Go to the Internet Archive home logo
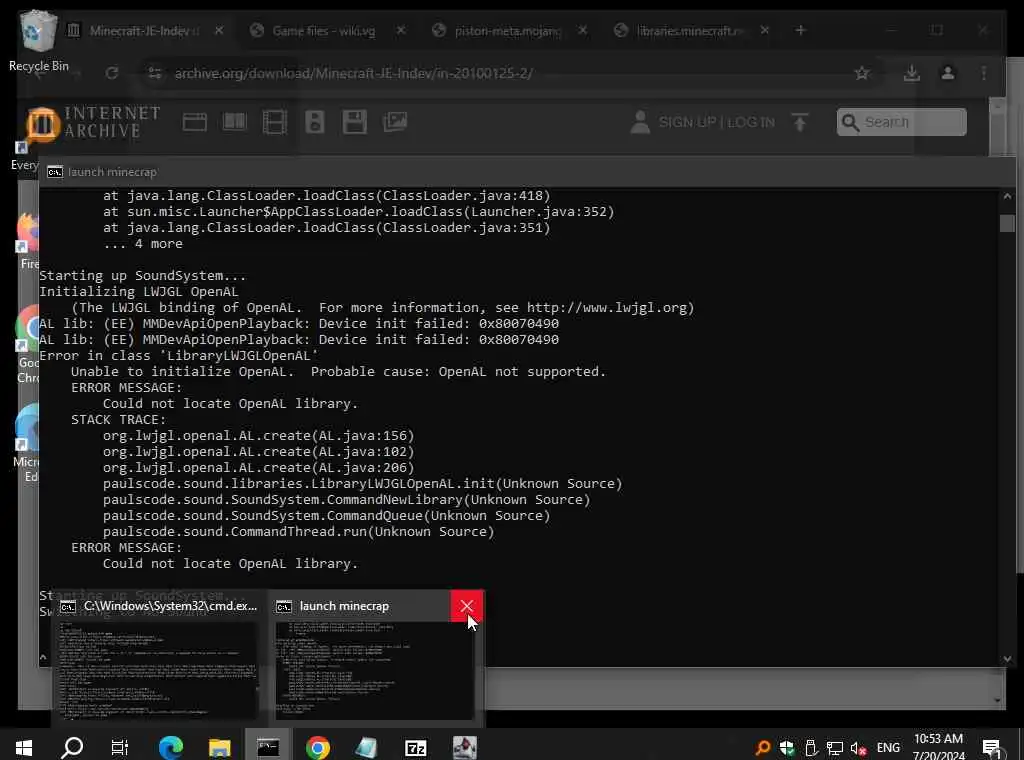The height and width of the screenshot is (760, 1024). [93, 122]
